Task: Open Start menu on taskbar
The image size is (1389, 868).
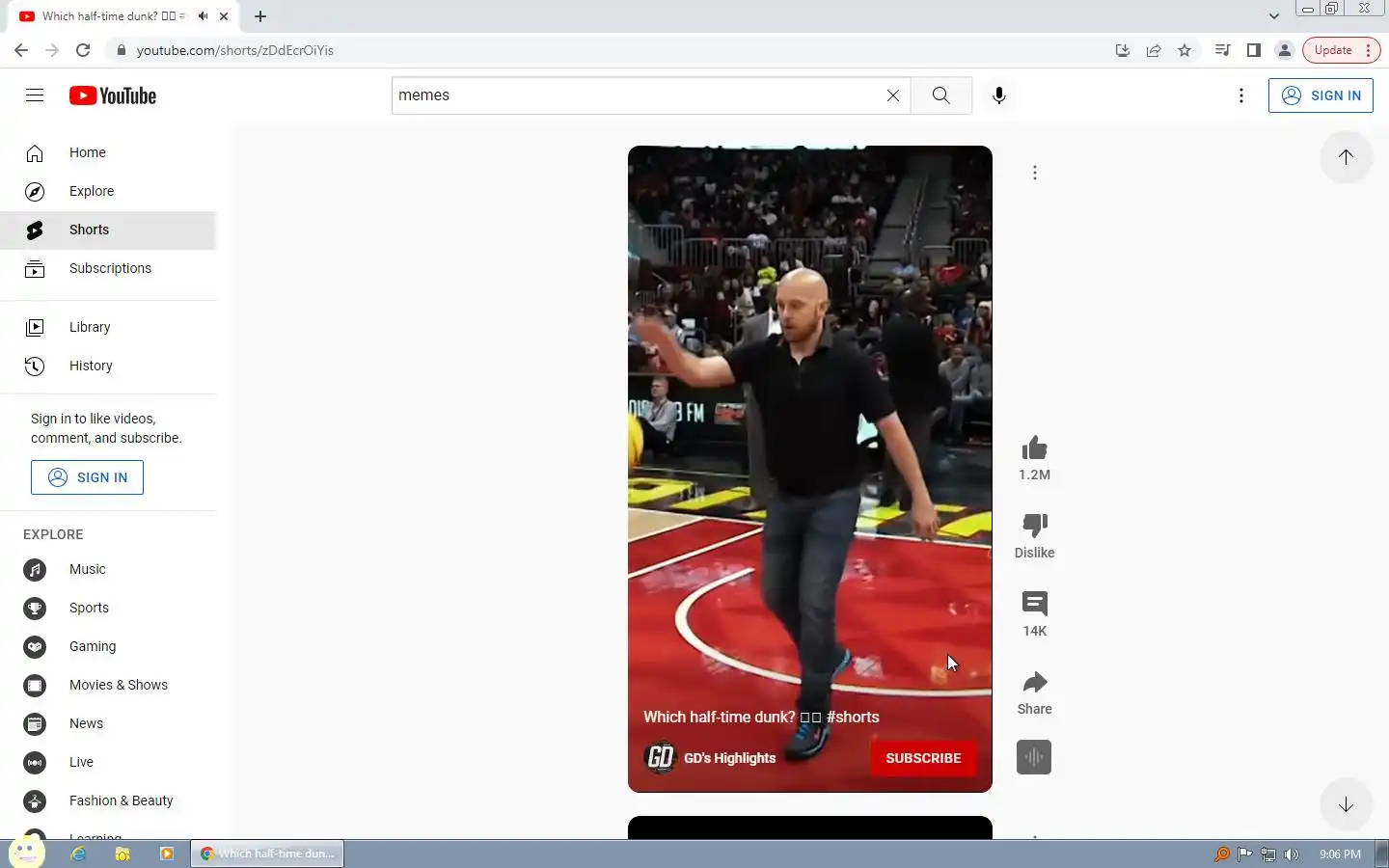Action: (26, 853)
